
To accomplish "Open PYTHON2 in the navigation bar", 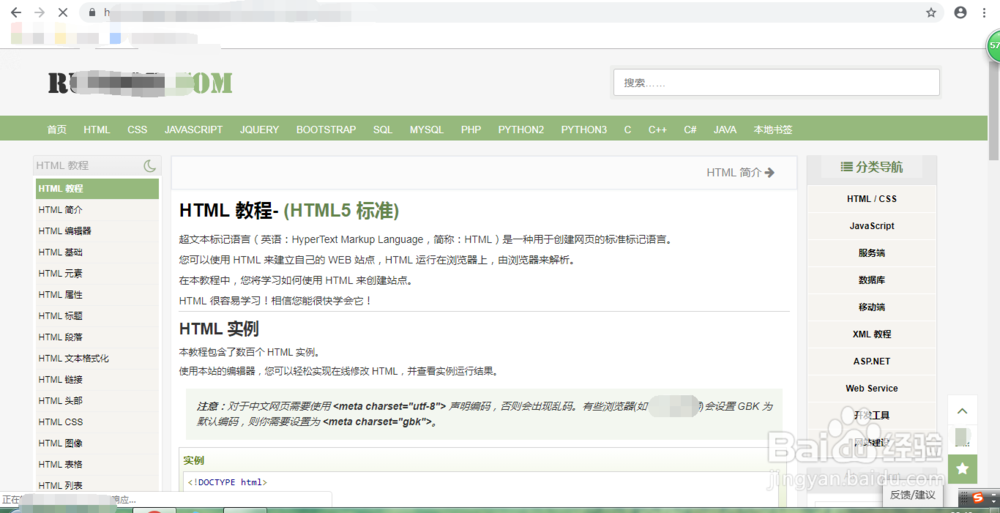I will [x=521, y=130].
